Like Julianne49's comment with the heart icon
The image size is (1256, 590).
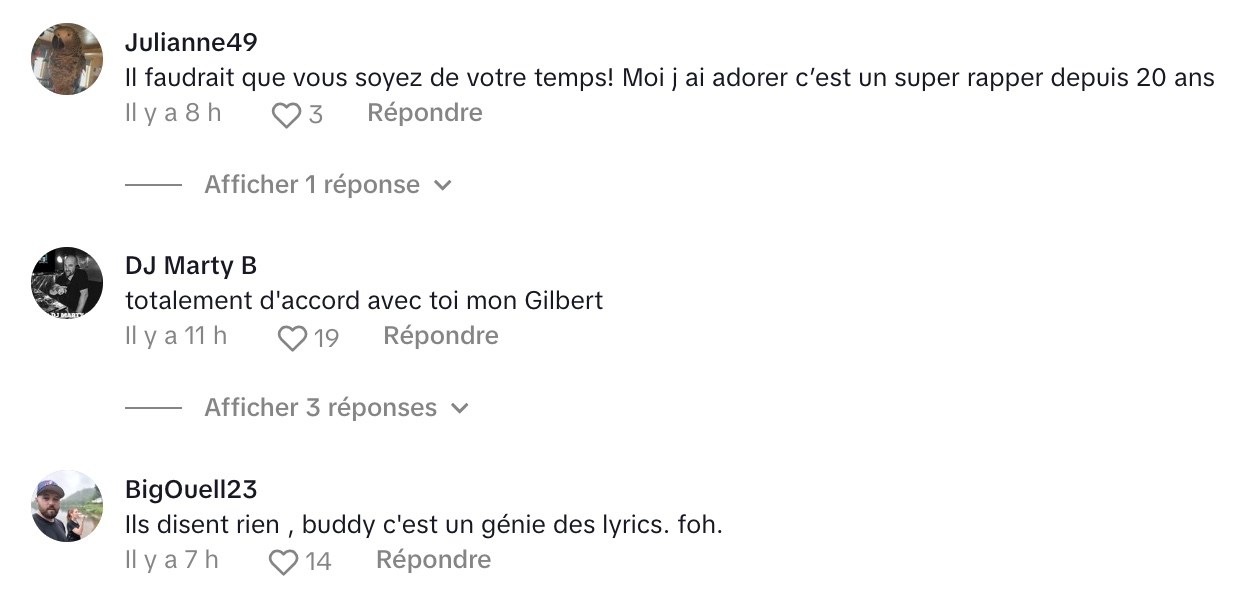pos(286,116)
